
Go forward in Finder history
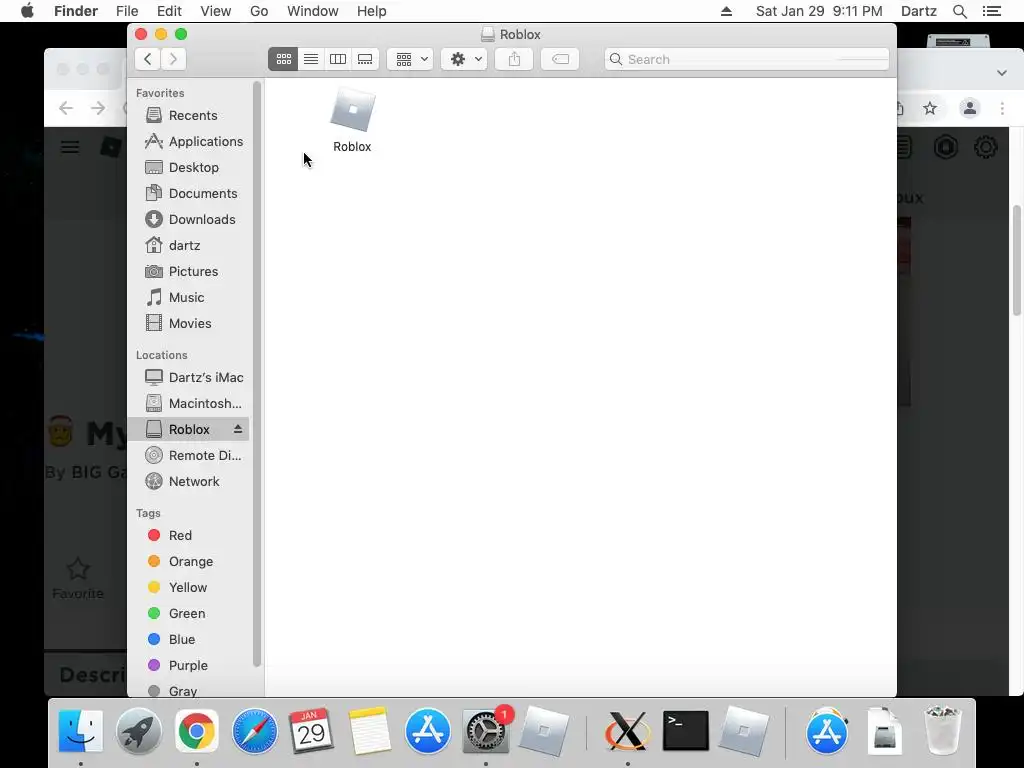coord(174,59)
